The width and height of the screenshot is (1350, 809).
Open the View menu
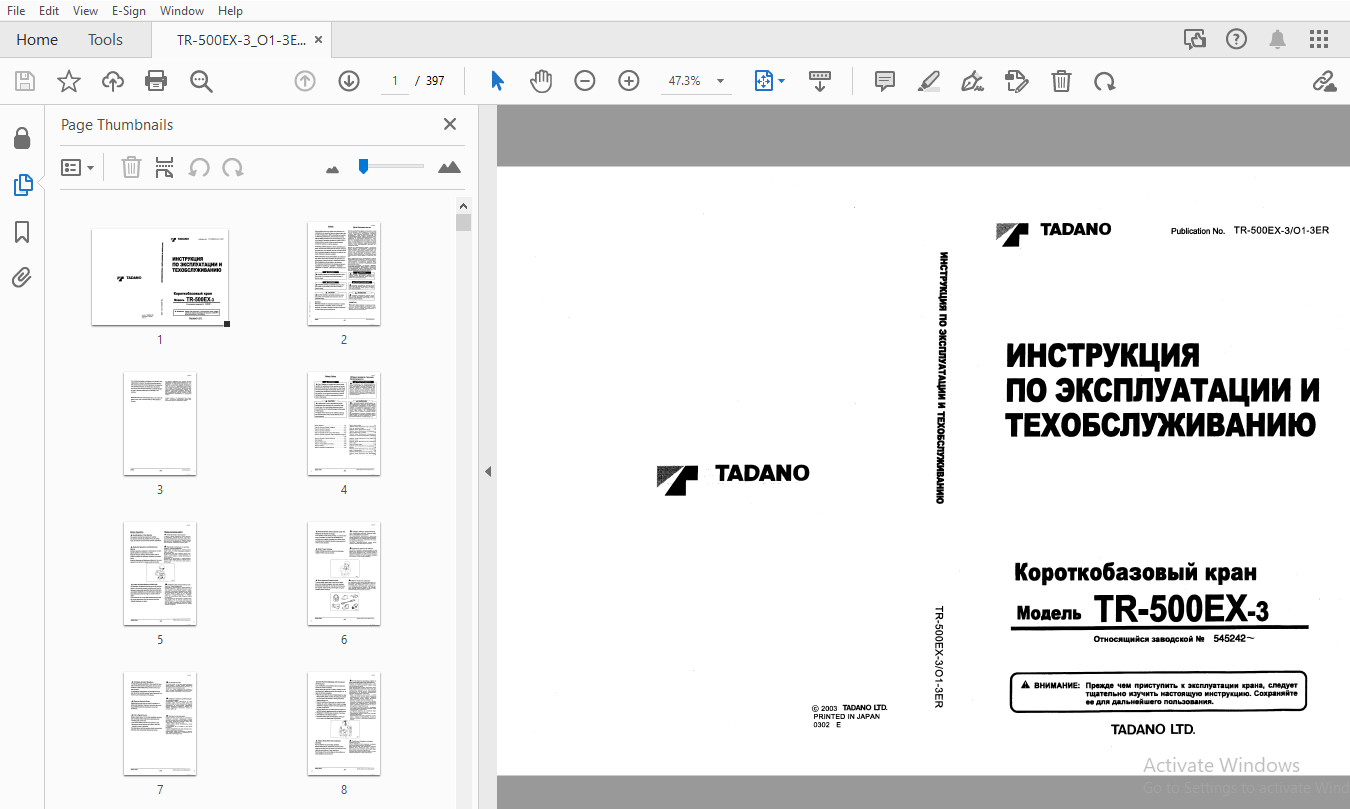click(86, 11)
